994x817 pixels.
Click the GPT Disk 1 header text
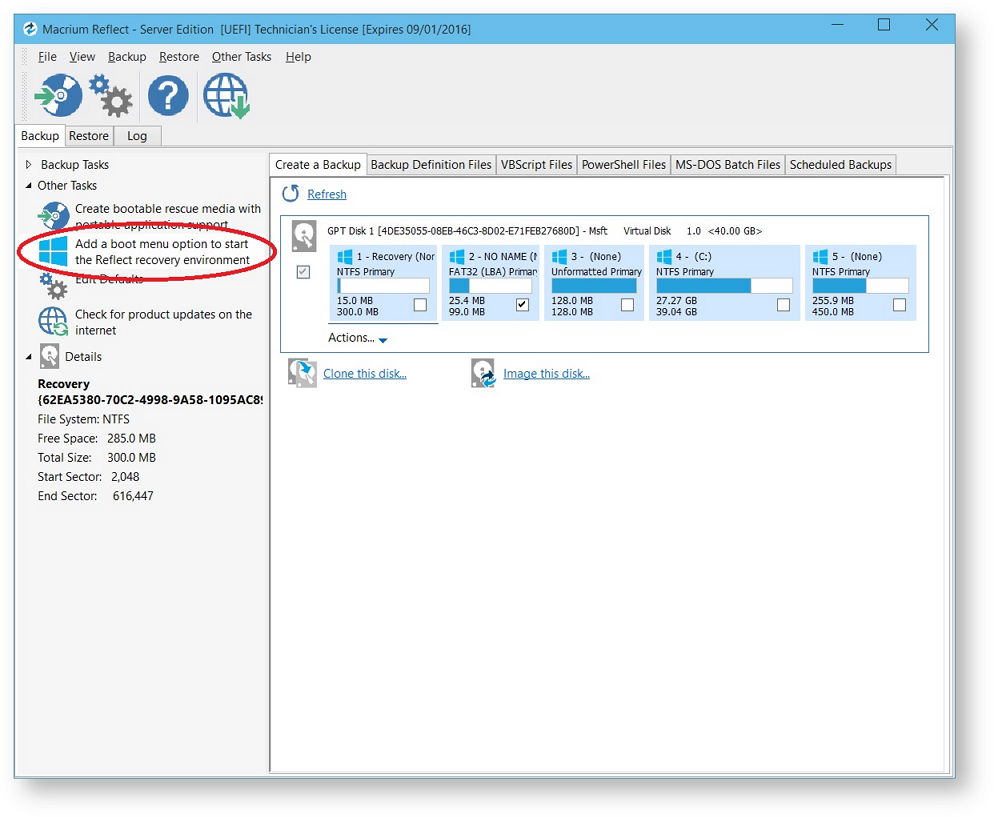pos(545,231)
